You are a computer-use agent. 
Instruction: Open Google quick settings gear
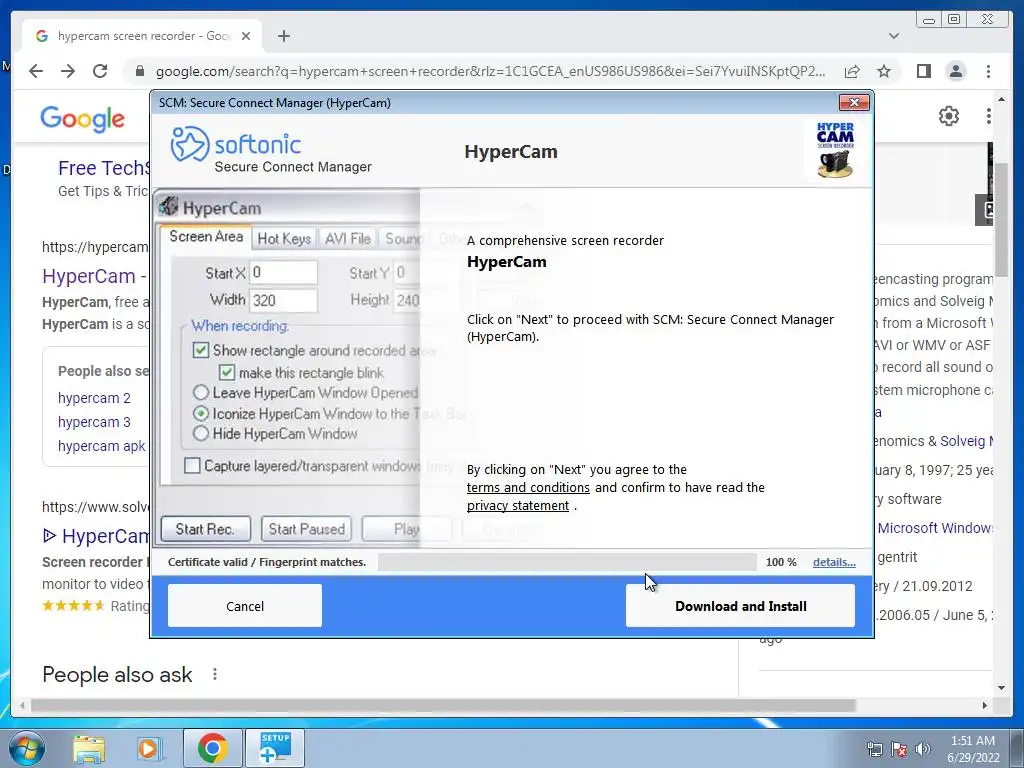948,116
